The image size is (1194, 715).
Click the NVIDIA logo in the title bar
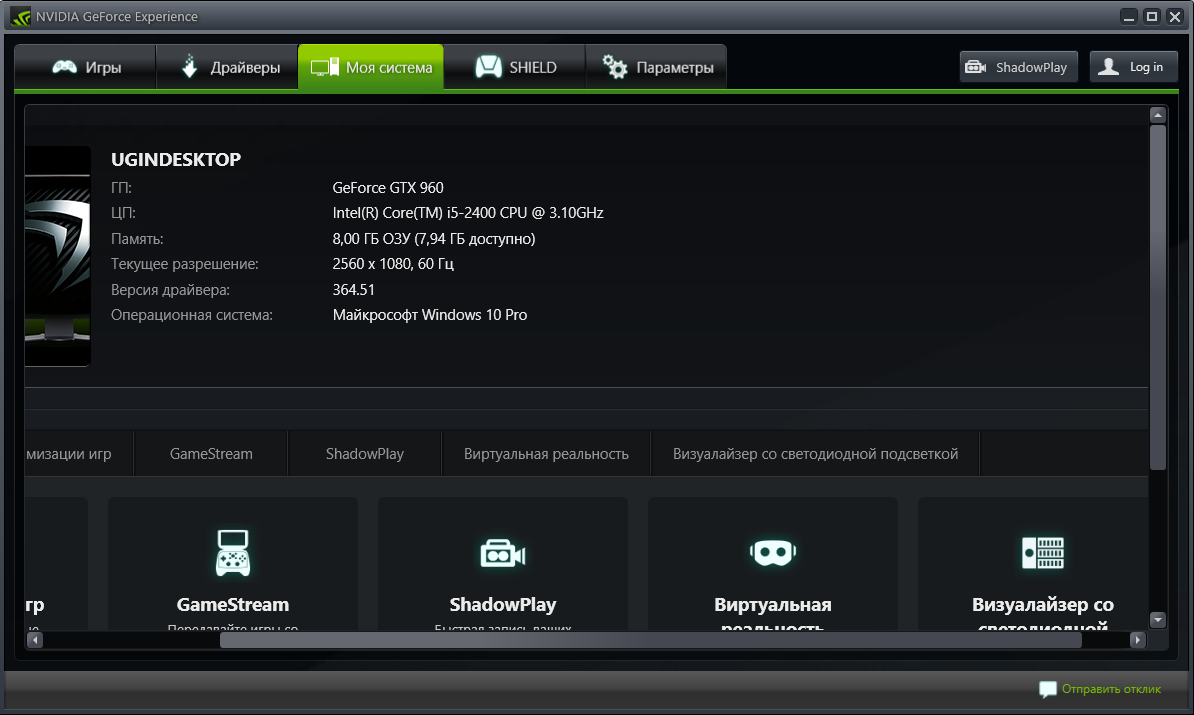pos(21,17)
